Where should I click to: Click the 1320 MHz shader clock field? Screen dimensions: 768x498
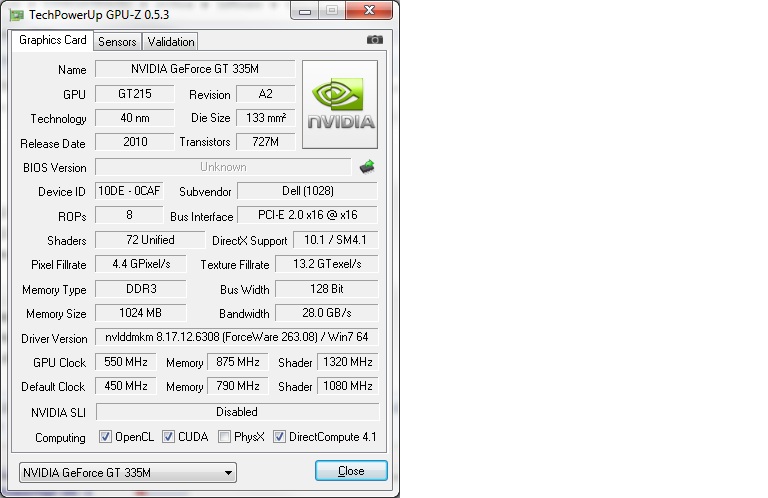click(348, 362)
